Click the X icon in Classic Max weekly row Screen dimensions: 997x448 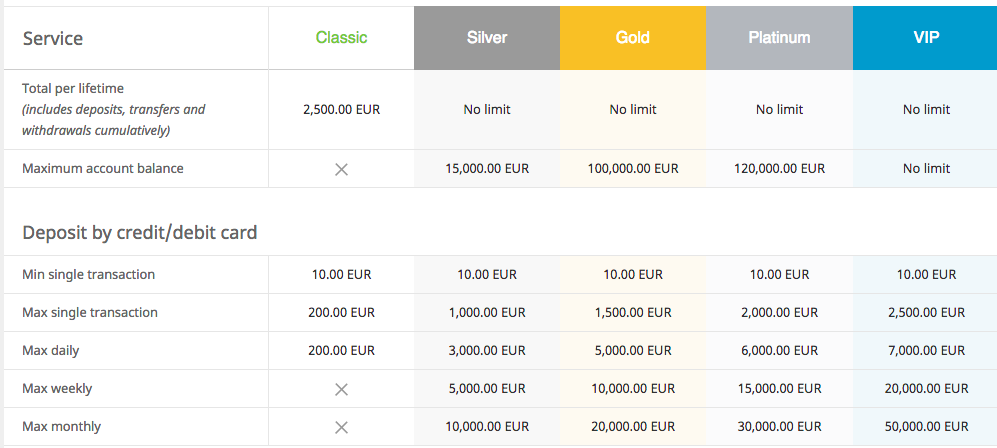tap(341, 390)
